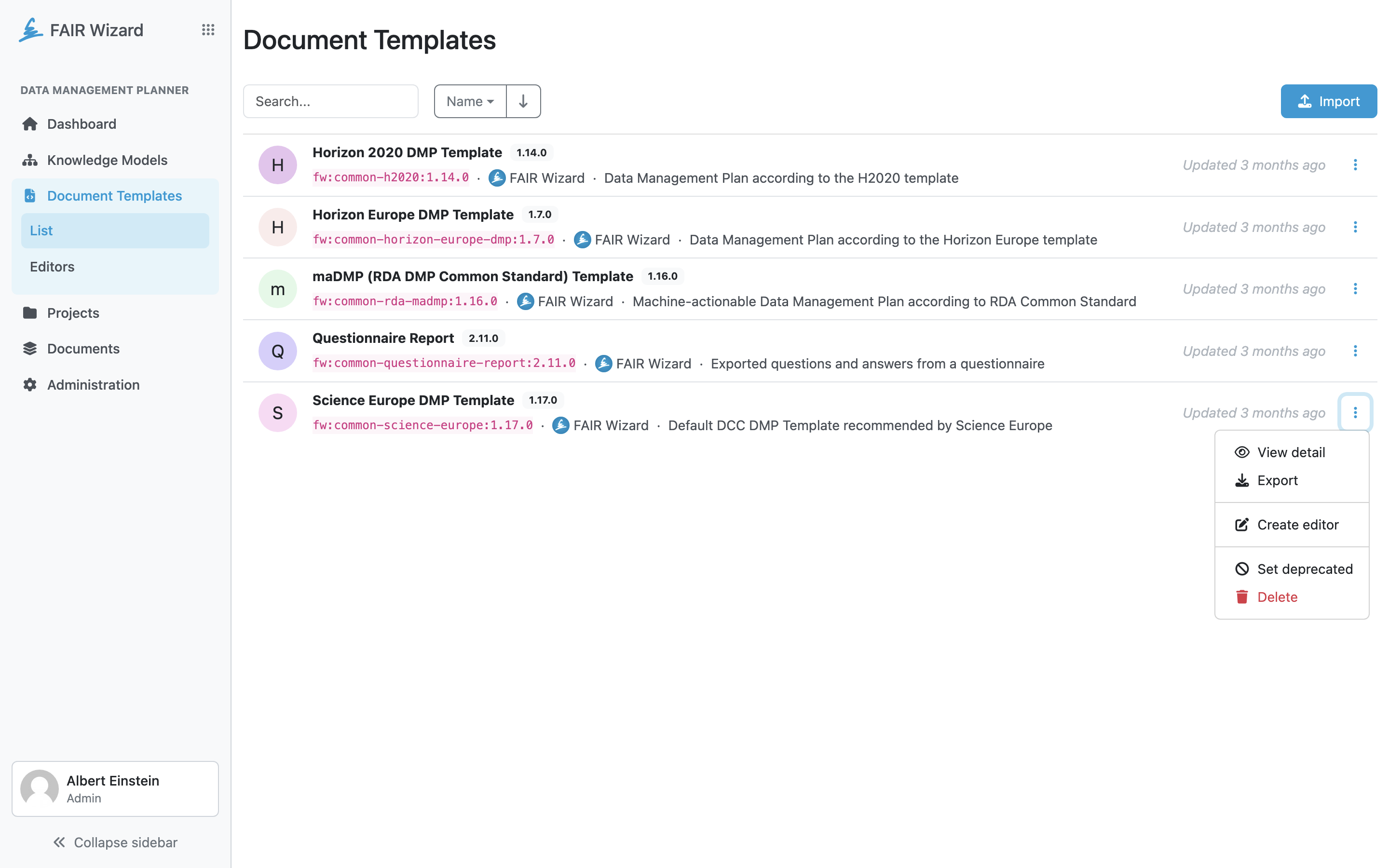This screenshot has height=868, width=1389.
Task: Open maDMP template three-dot menu
Action: 1355,289
